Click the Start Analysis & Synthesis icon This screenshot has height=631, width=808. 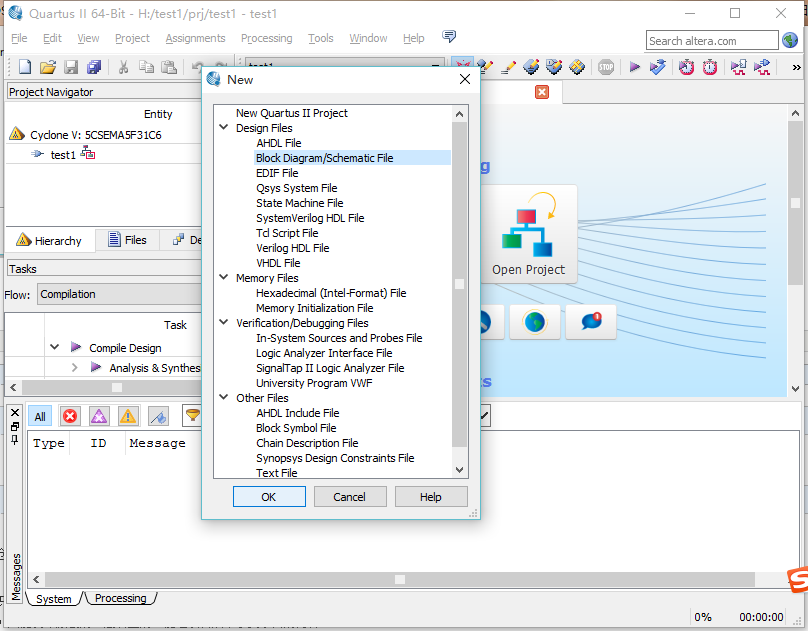point(658,67)
